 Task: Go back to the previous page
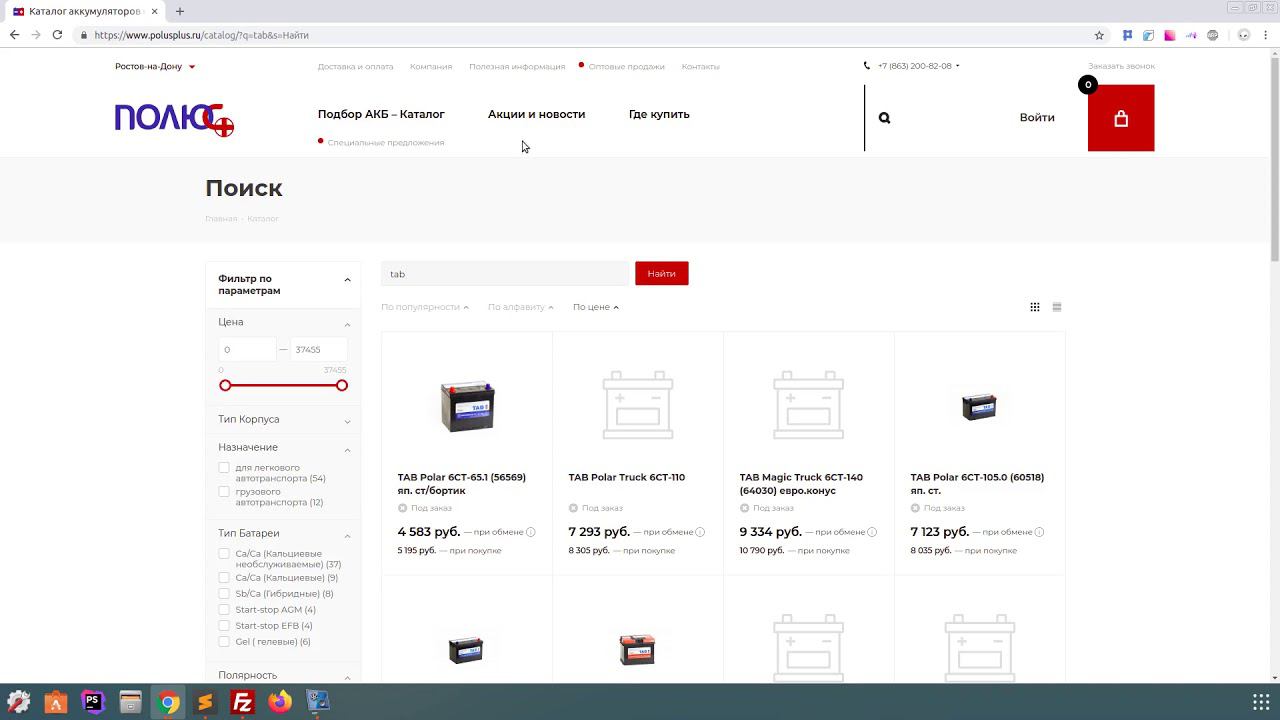(14, 35)
